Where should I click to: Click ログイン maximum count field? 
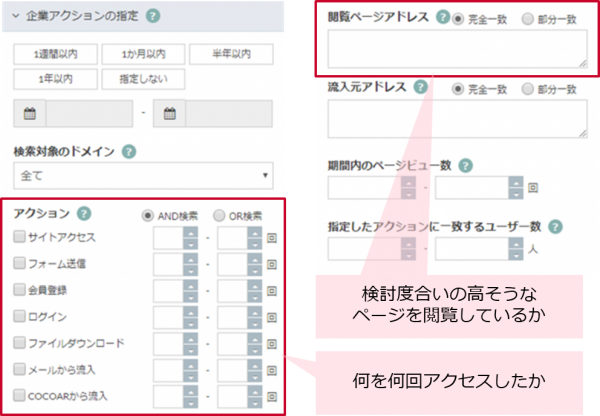[232, 317]
